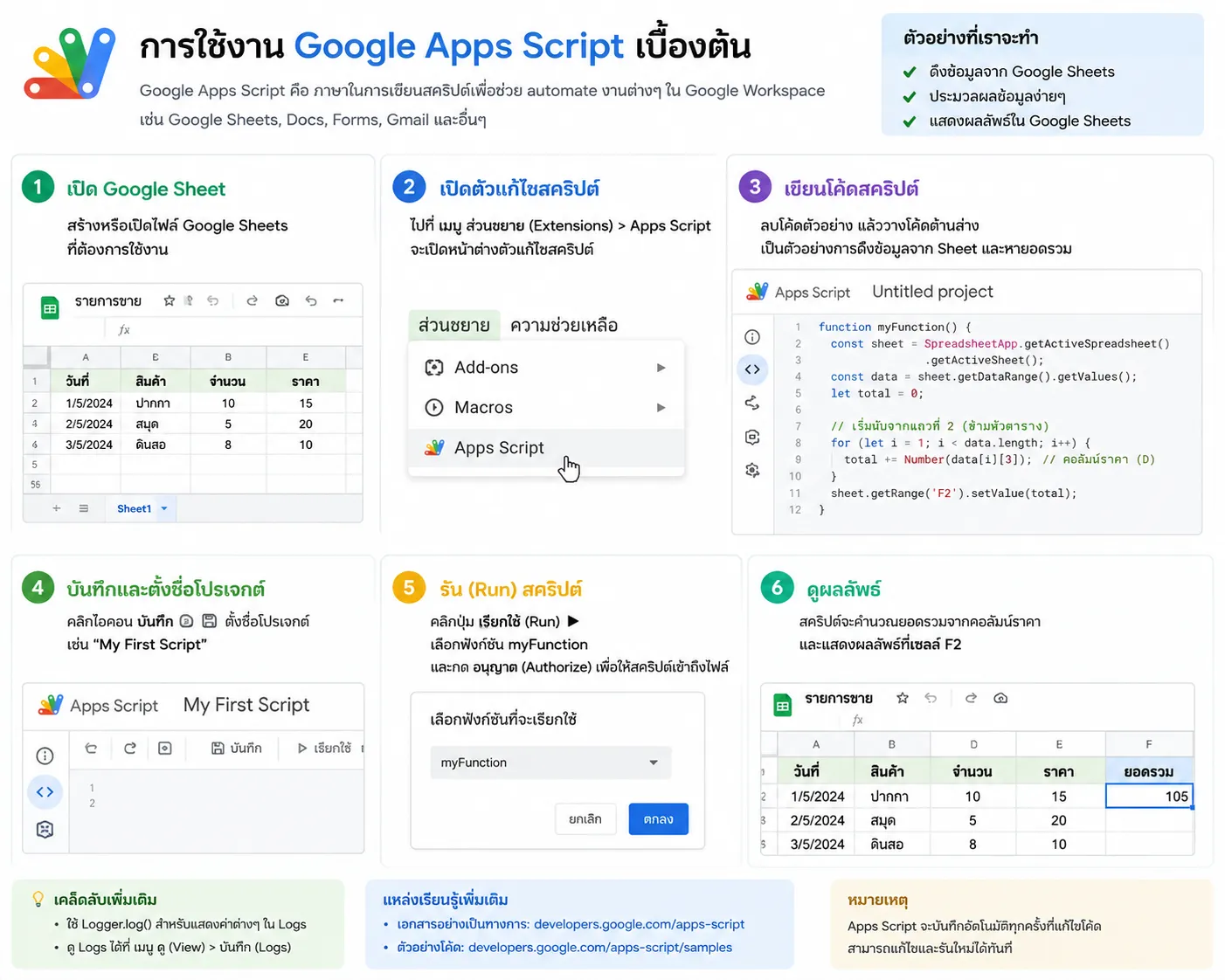Open the developers.google.com/apps-script link
Screen dimensions: 1225x980
(639, 924)
